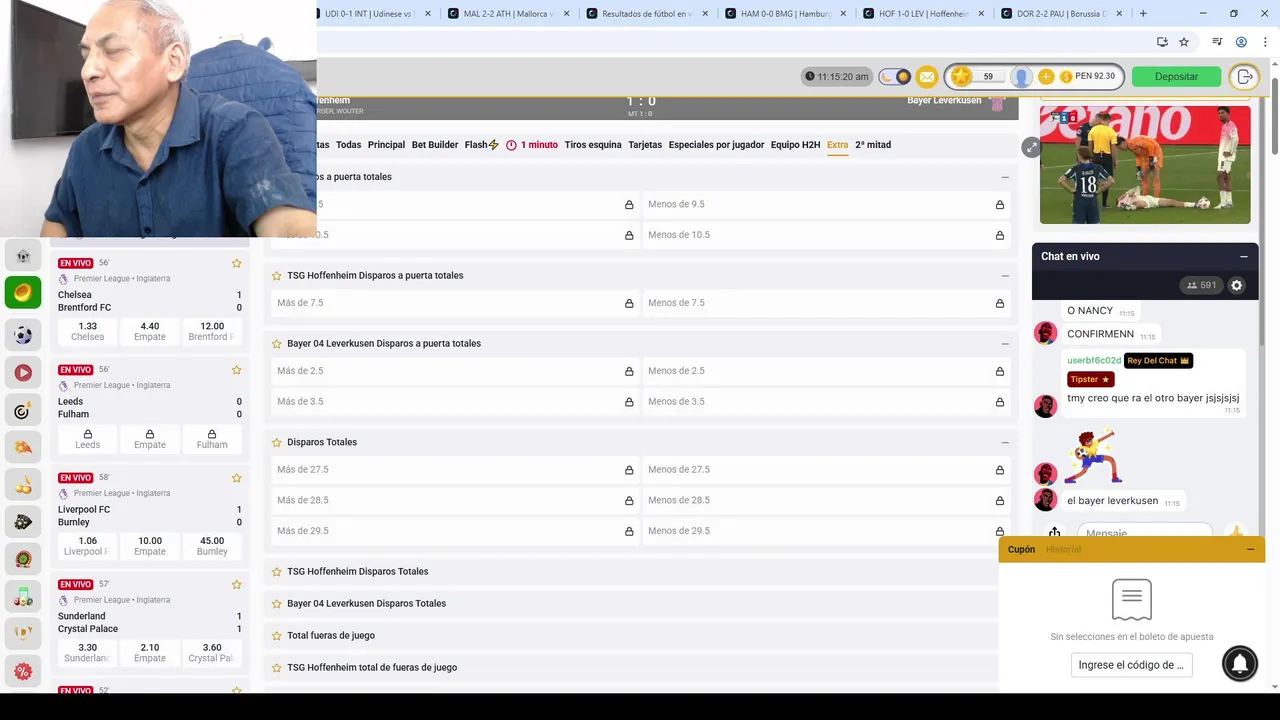The width and height of the screenshot is (1280, 720).
Task: Favorite the Sunderland vs Crystal Palace star
Action: 237,585
